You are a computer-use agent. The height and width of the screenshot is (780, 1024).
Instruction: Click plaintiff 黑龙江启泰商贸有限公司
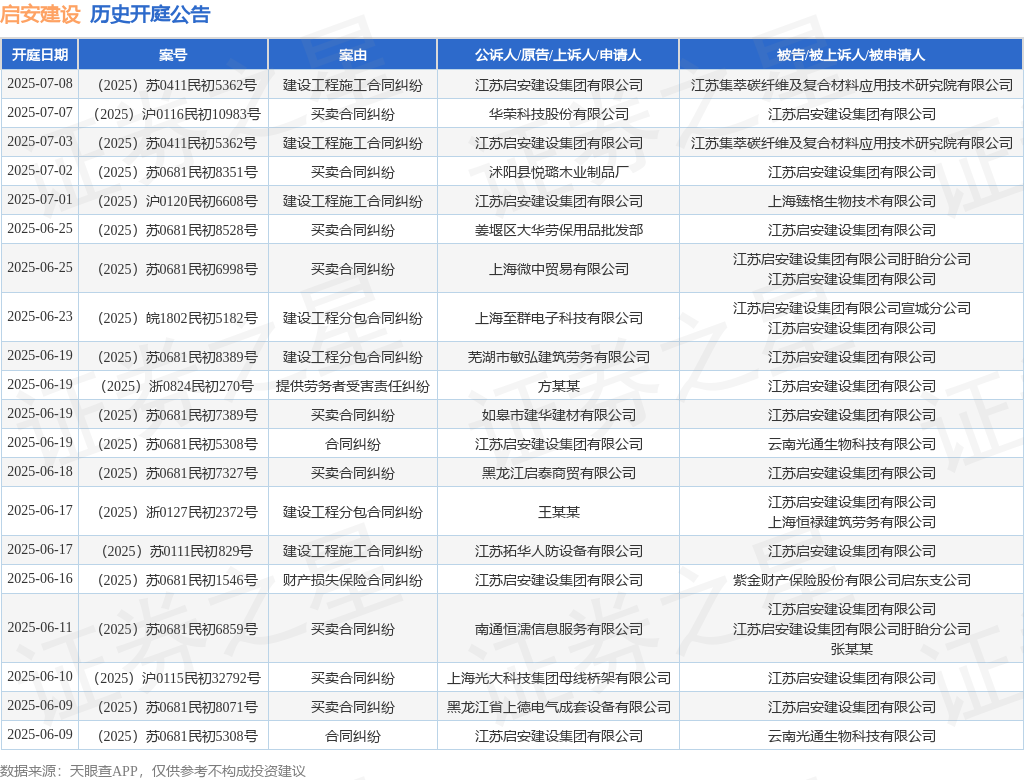(558, 473)
